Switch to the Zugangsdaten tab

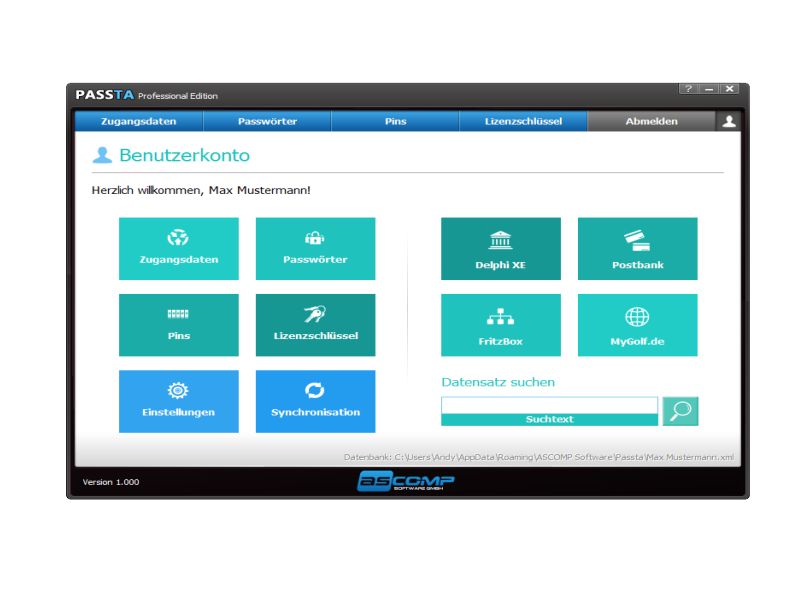click(x=139, y=121)
